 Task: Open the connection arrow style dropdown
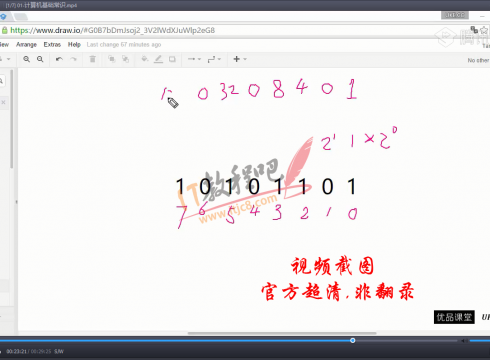194,59
